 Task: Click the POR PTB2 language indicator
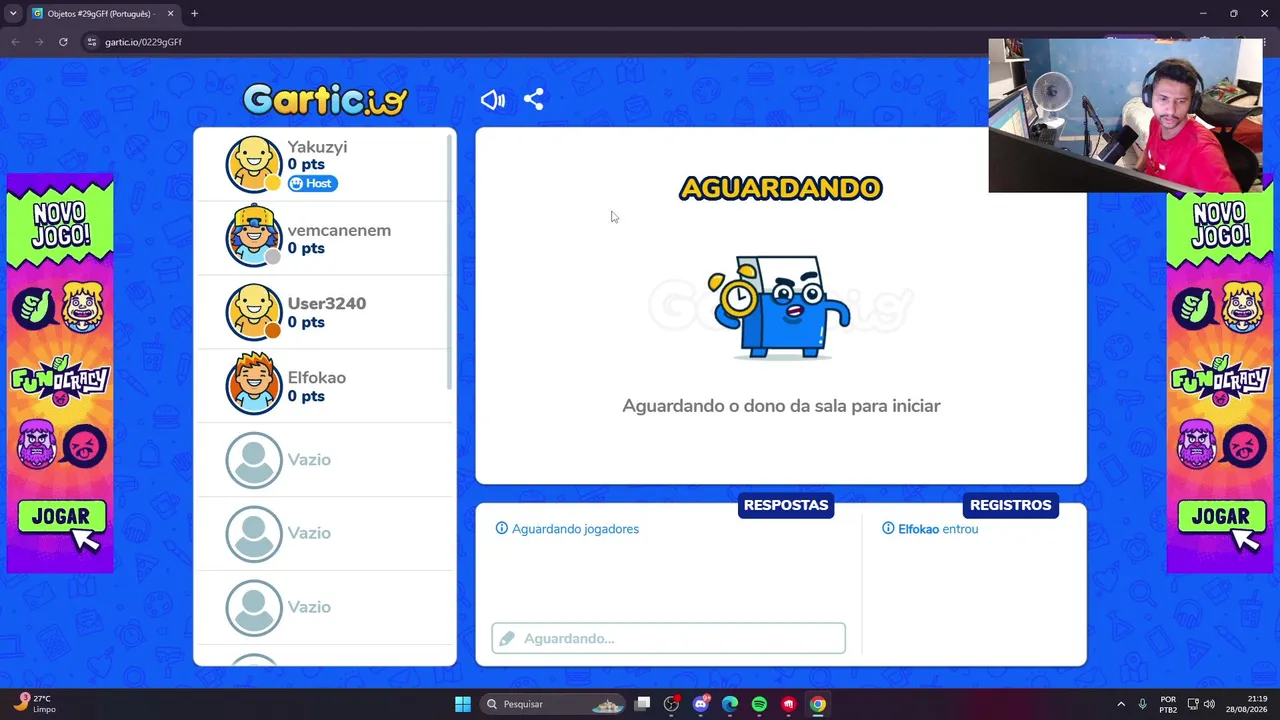tap(1168, 704)
